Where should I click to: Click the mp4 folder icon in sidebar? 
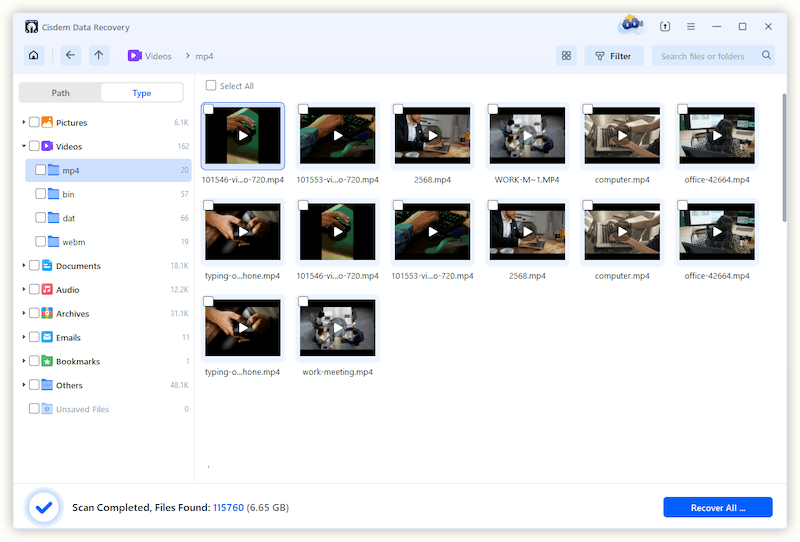tap(54, 170)
